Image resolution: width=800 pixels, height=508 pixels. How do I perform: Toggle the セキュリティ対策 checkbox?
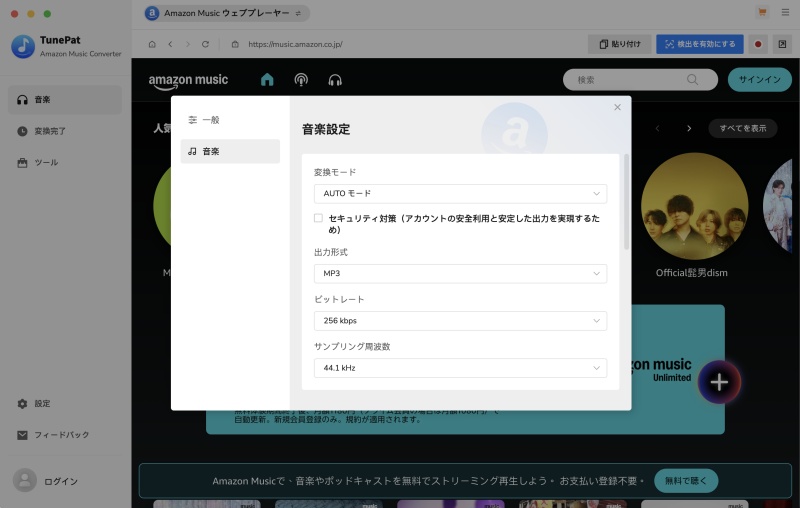click(318, 218)
